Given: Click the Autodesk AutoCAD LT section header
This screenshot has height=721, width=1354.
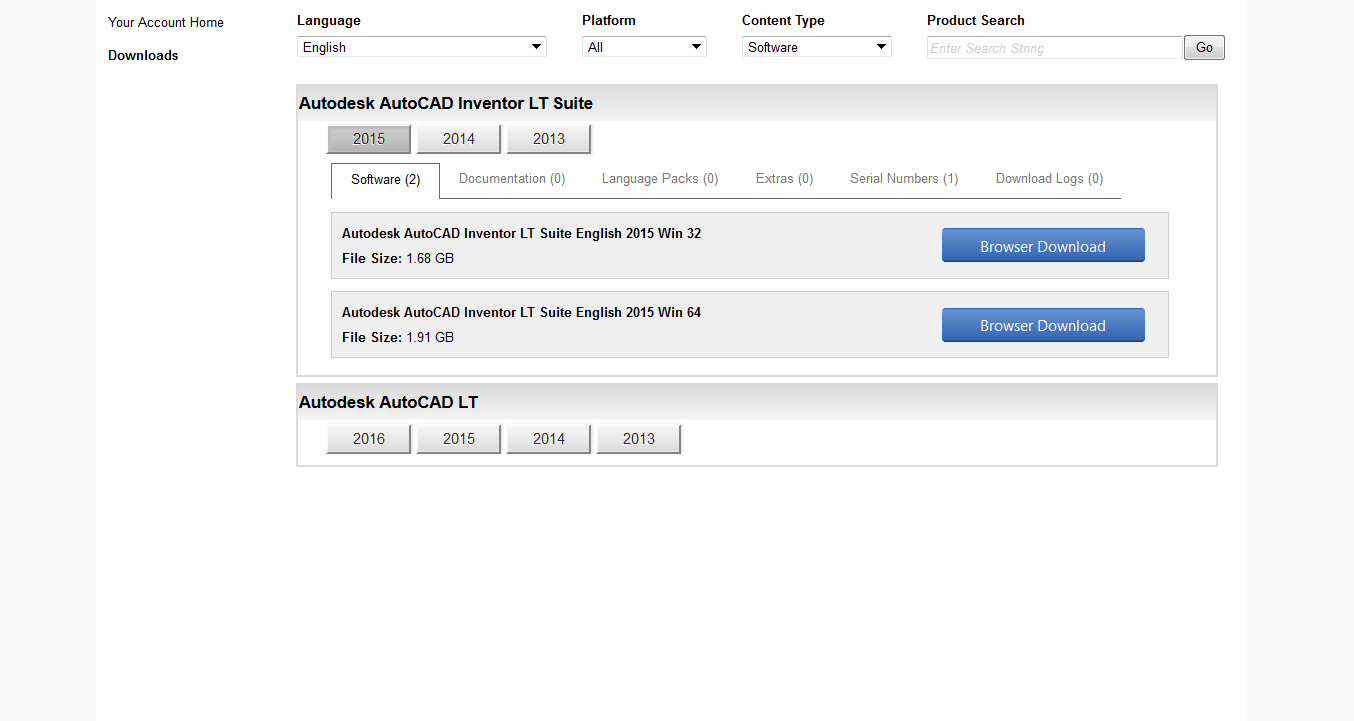Looking at the screenshot, I should point(757,402).
